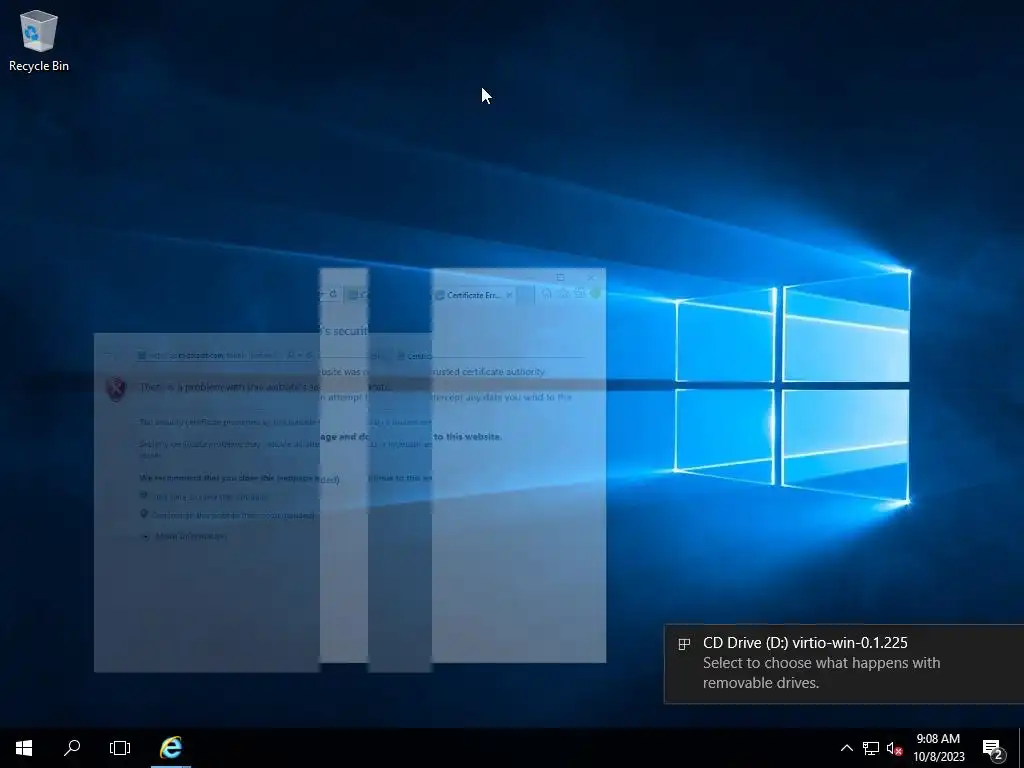Image resolution: width=1024 pixels, height=768 pixels.
Task: Open the Windows Start menu
Action: pyautogui.click(x=24, y=748)
